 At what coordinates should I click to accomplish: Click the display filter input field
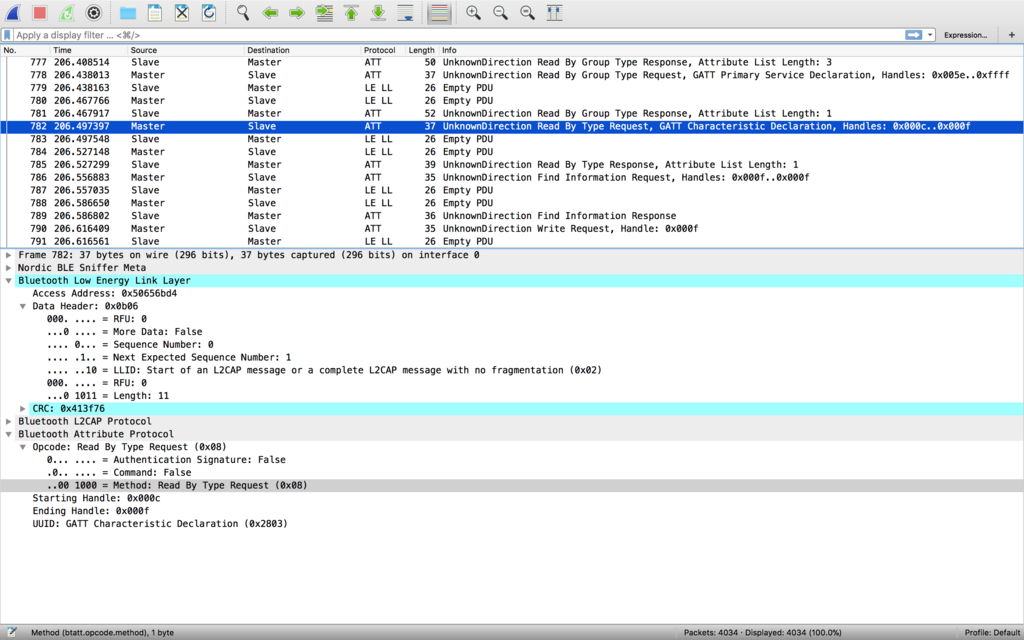coord(457,35)
